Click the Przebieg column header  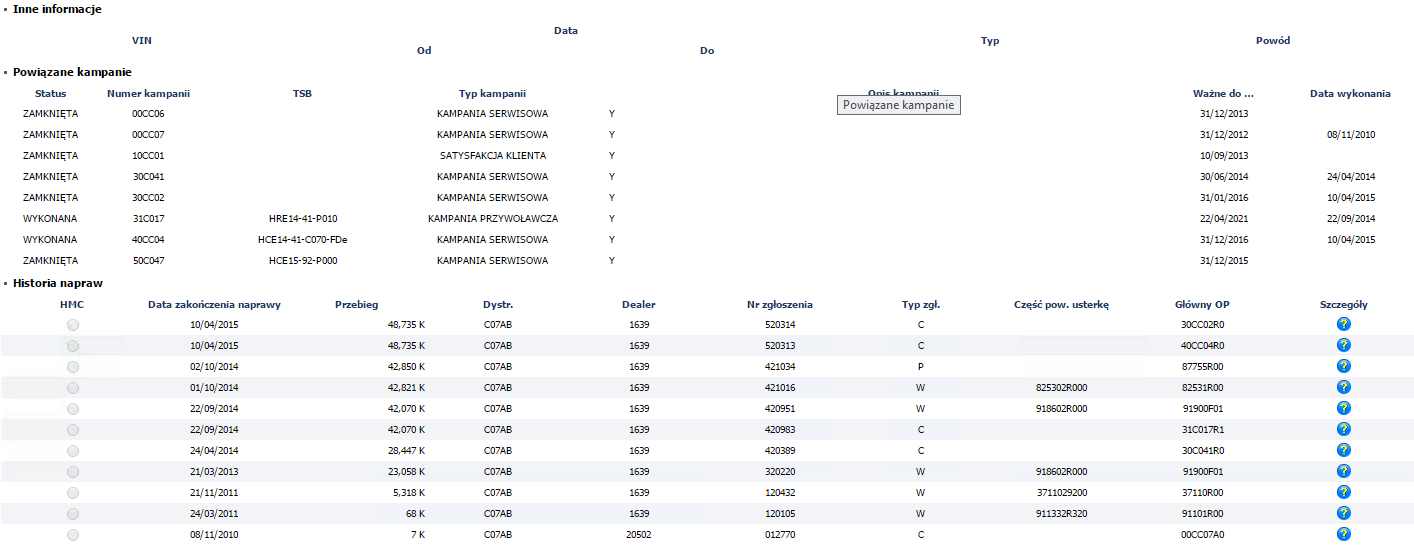(x=357, y=304)
